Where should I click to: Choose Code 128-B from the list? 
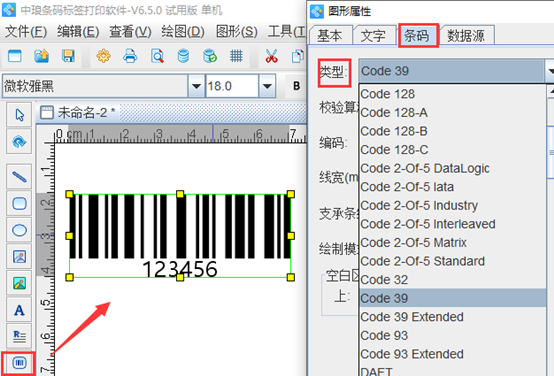coord(452,131)
